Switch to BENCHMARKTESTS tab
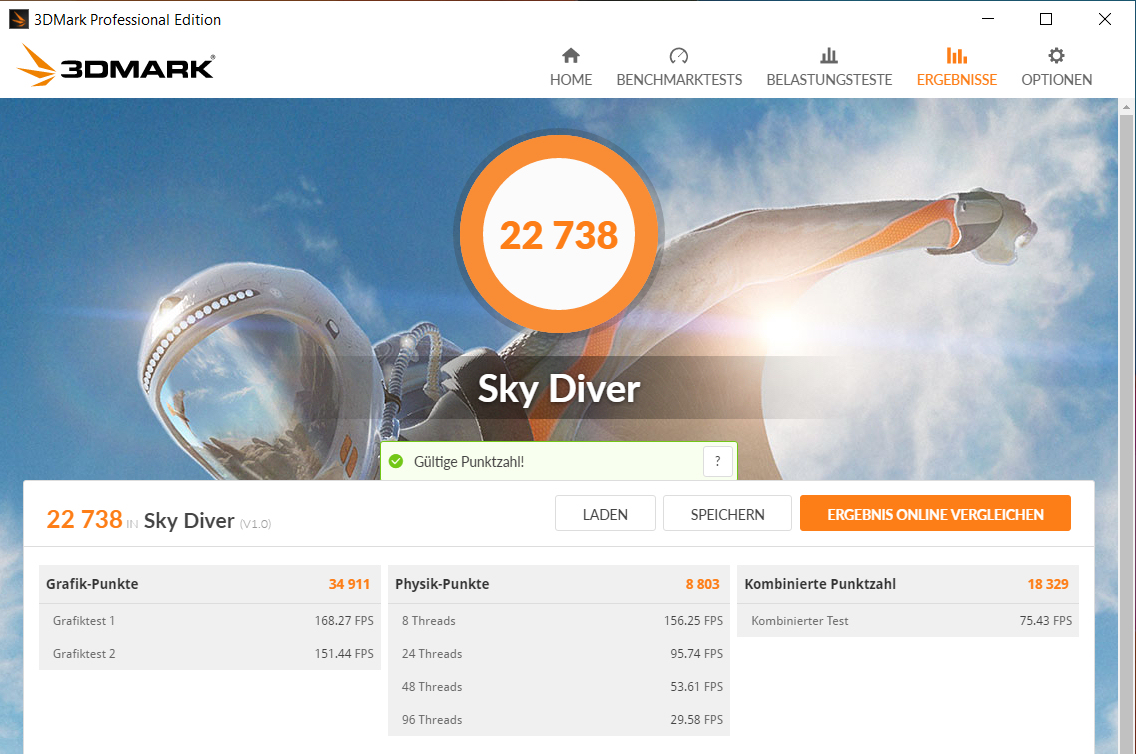The image size is (1136, 754). tap(679, 67)
